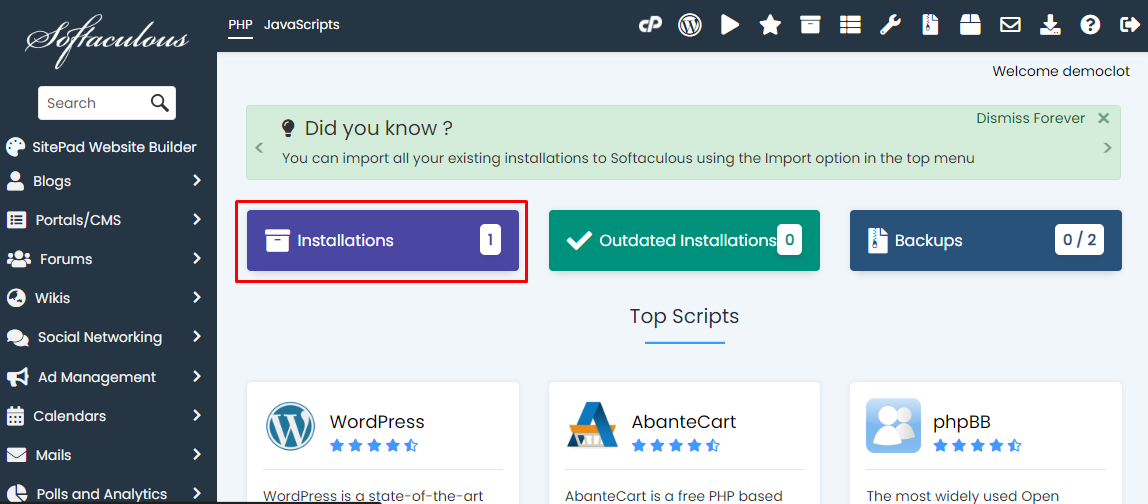Viewport: 1148px width, 504px height.
Task: Expand the Polls and Analytics chevron
Action: [196, 493]
